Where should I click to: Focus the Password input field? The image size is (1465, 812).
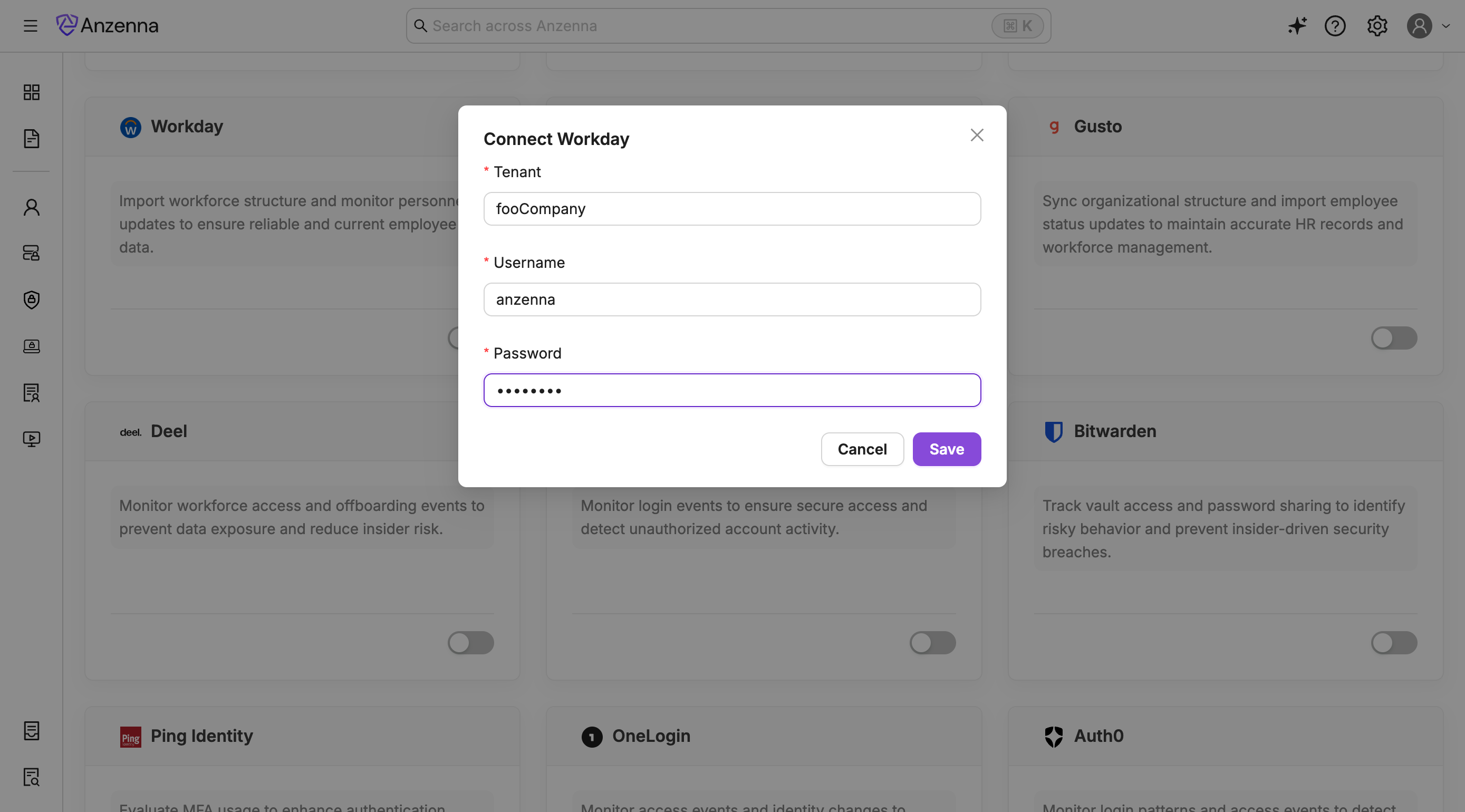coord(732,391)
